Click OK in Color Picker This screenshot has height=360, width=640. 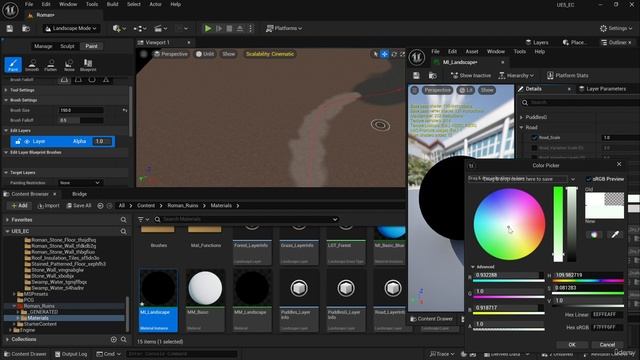click(x=572, y=345)
